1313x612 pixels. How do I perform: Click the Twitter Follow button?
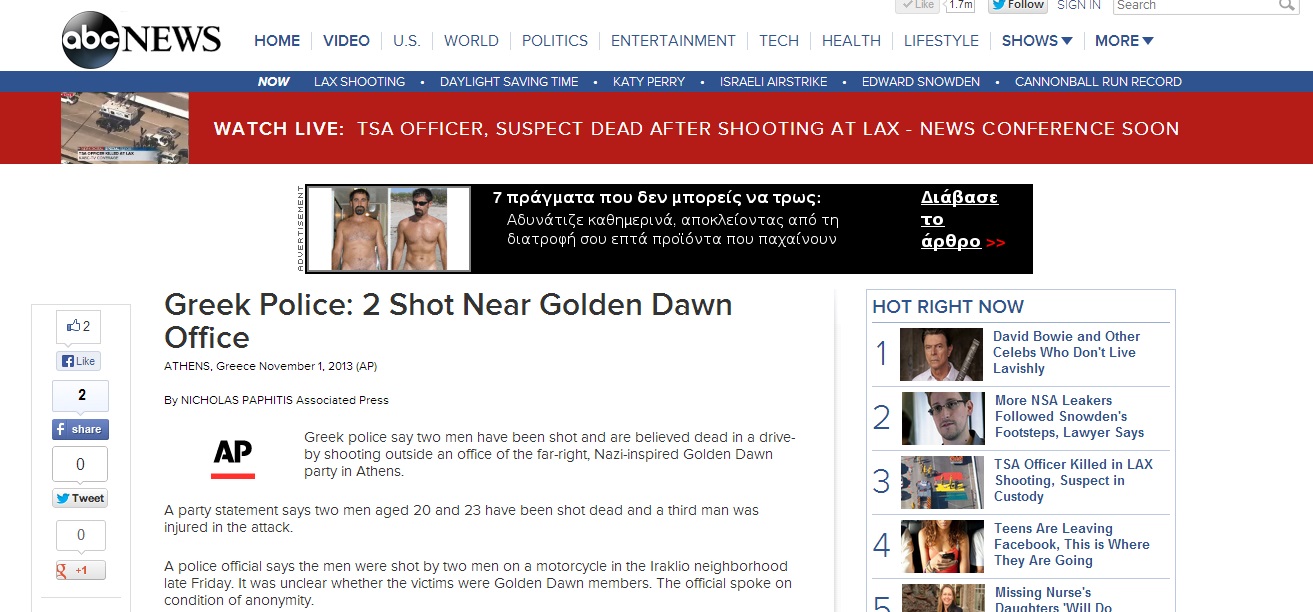(1017, 6)
